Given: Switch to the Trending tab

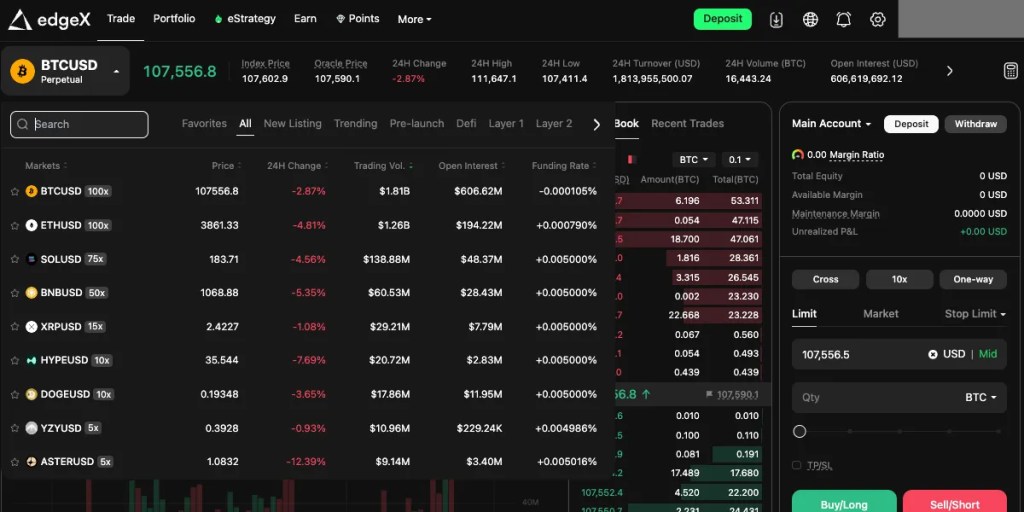Looking at the screenshot, I should [355, 123].
